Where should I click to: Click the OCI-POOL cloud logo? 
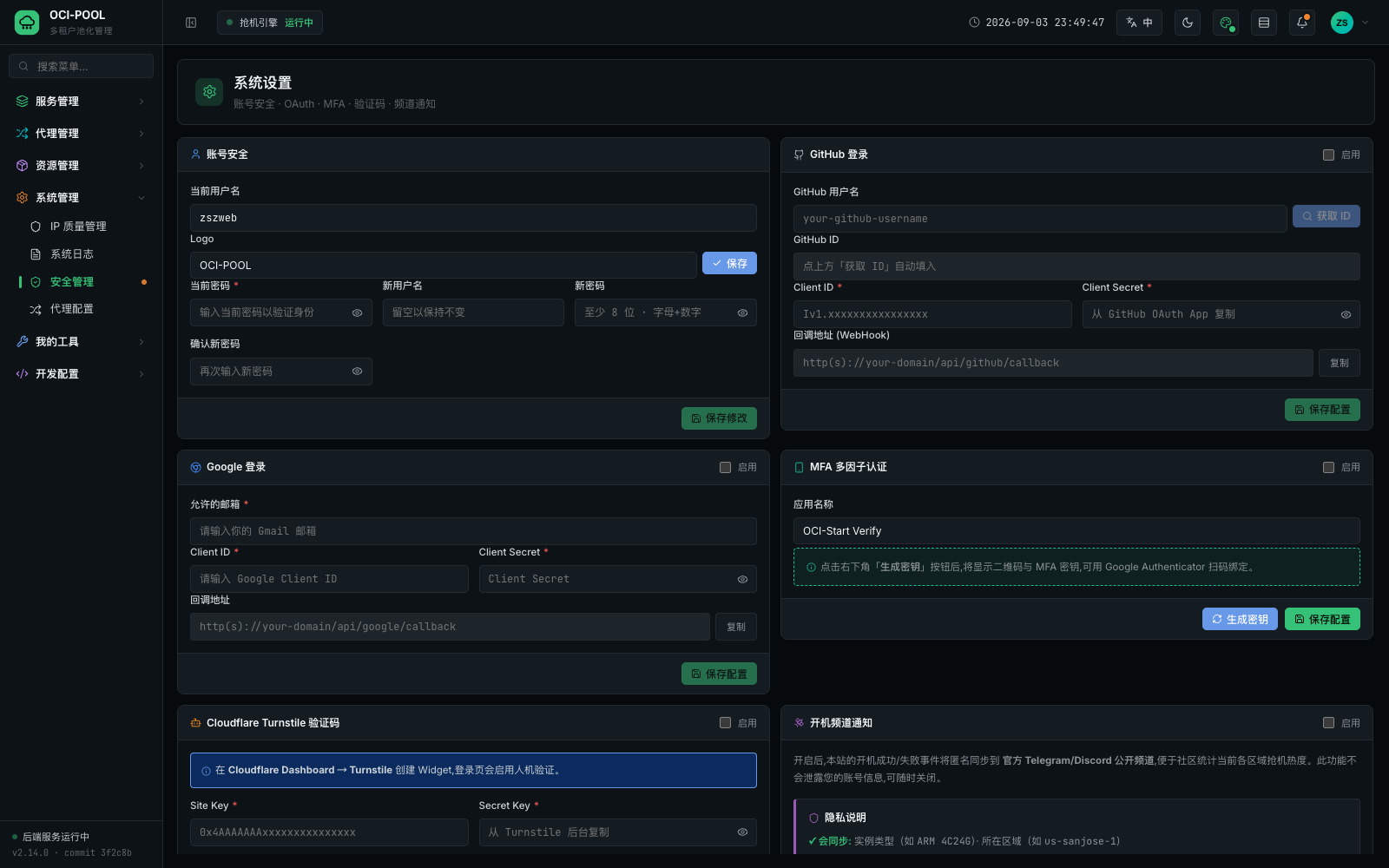(27, 23)
